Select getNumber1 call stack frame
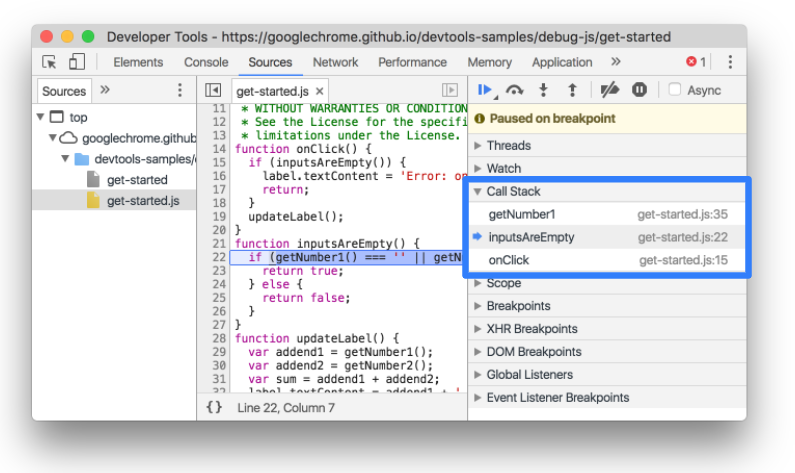This screenshot has width=795, height=473. (607, 214)
